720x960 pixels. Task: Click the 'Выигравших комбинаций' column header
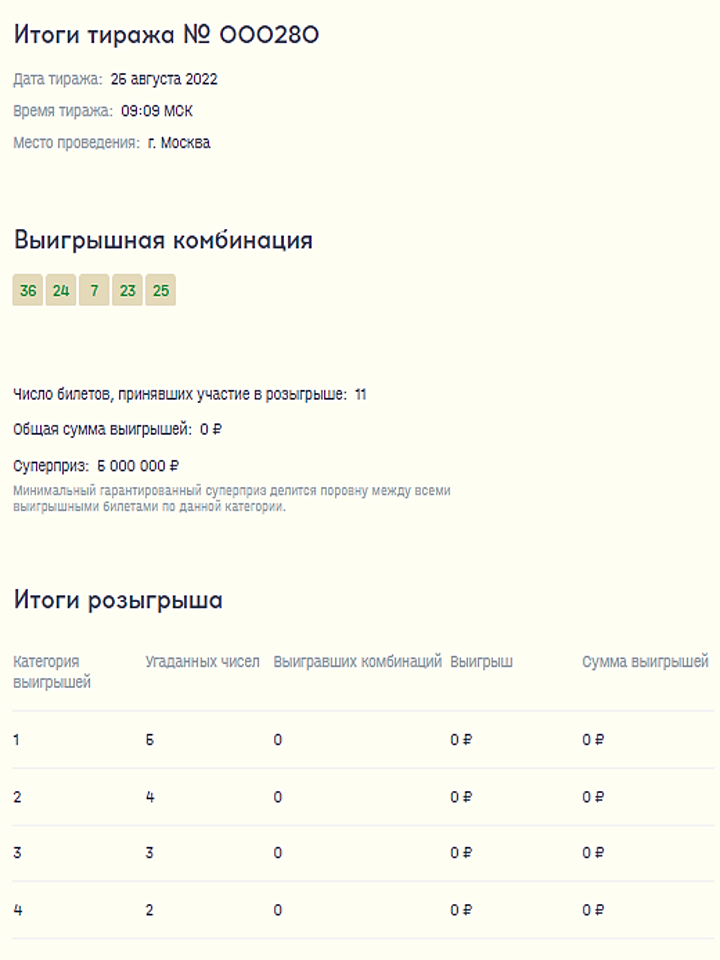point(357,662)
